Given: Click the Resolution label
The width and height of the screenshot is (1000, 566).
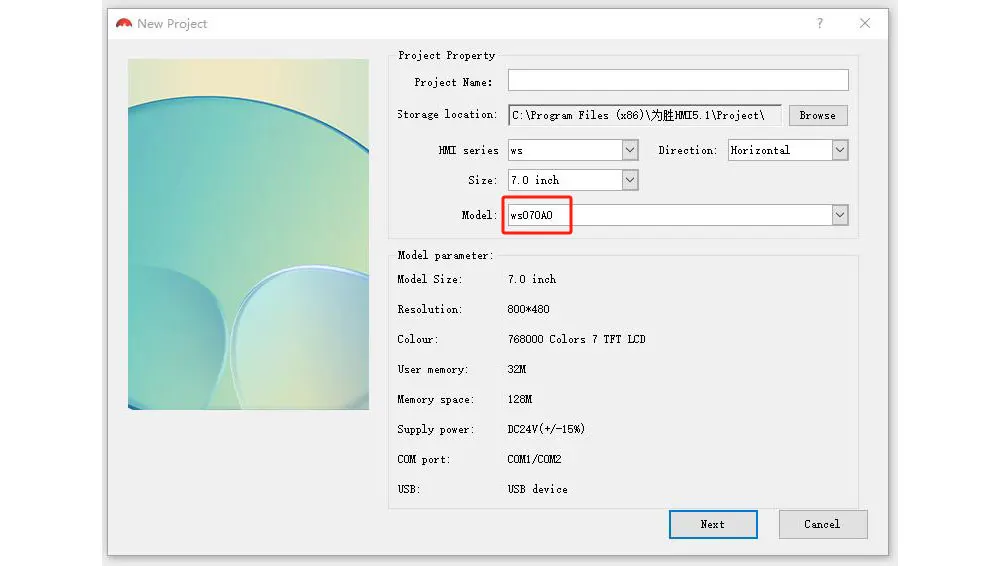Looking at the screenshot, I should click(430, 309).
